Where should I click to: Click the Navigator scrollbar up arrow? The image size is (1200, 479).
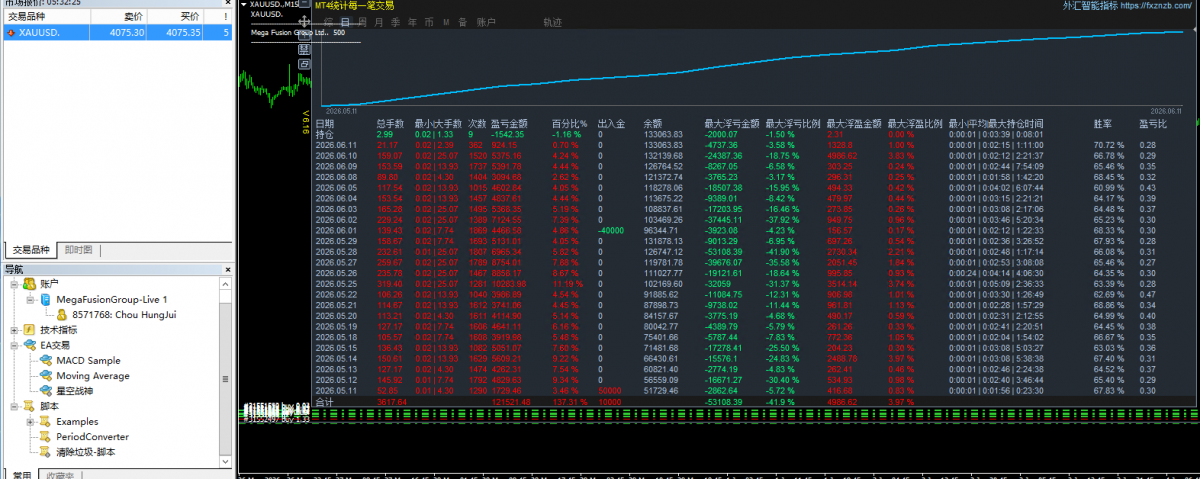coord(227,283)
